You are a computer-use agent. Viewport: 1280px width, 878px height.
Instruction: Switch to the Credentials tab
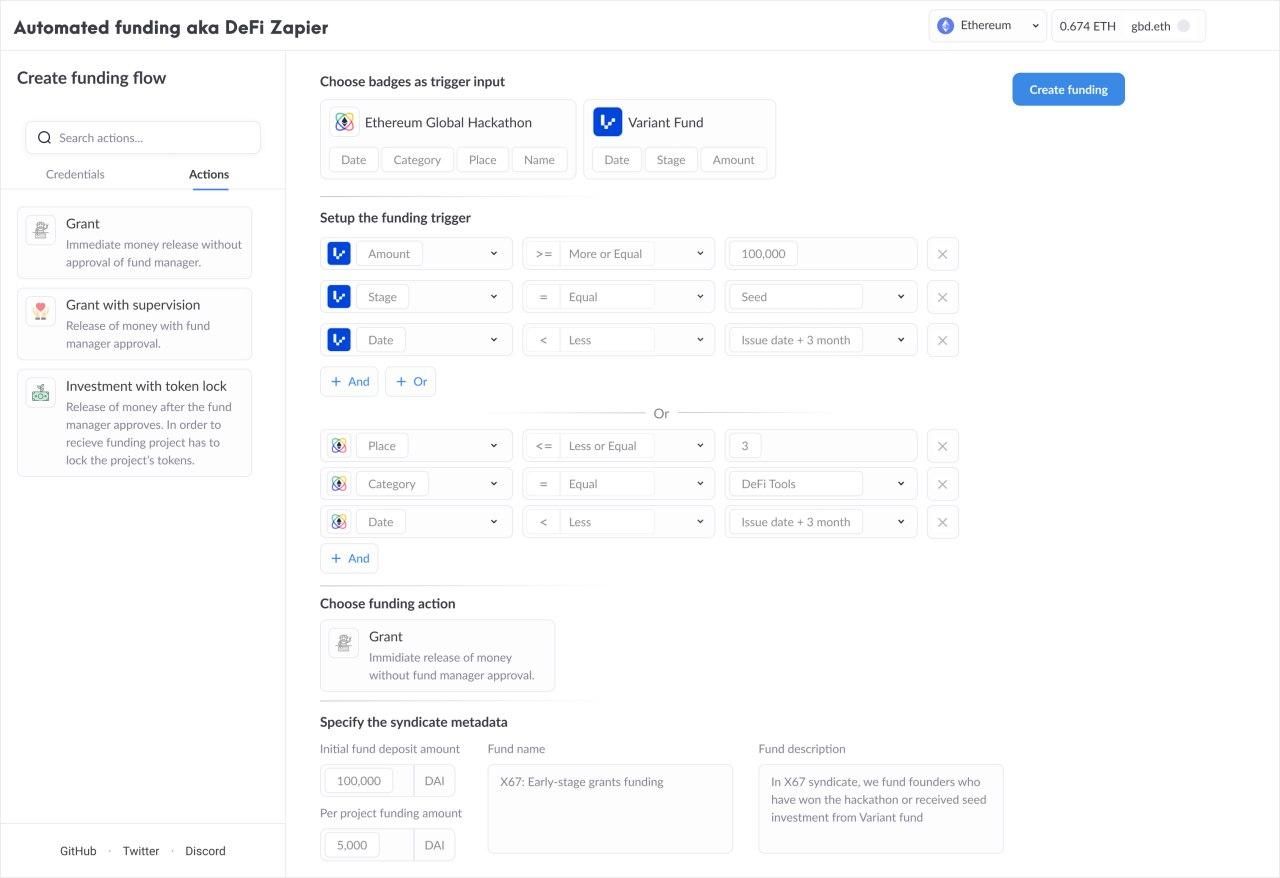point(75,174)
